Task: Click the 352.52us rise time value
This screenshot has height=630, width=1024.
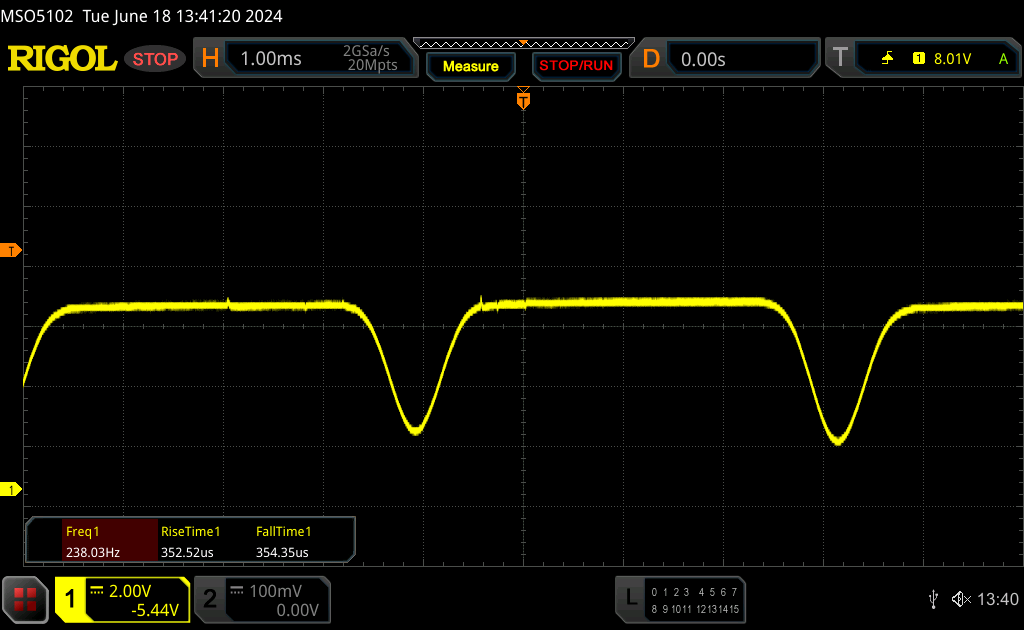Action: 187,552
